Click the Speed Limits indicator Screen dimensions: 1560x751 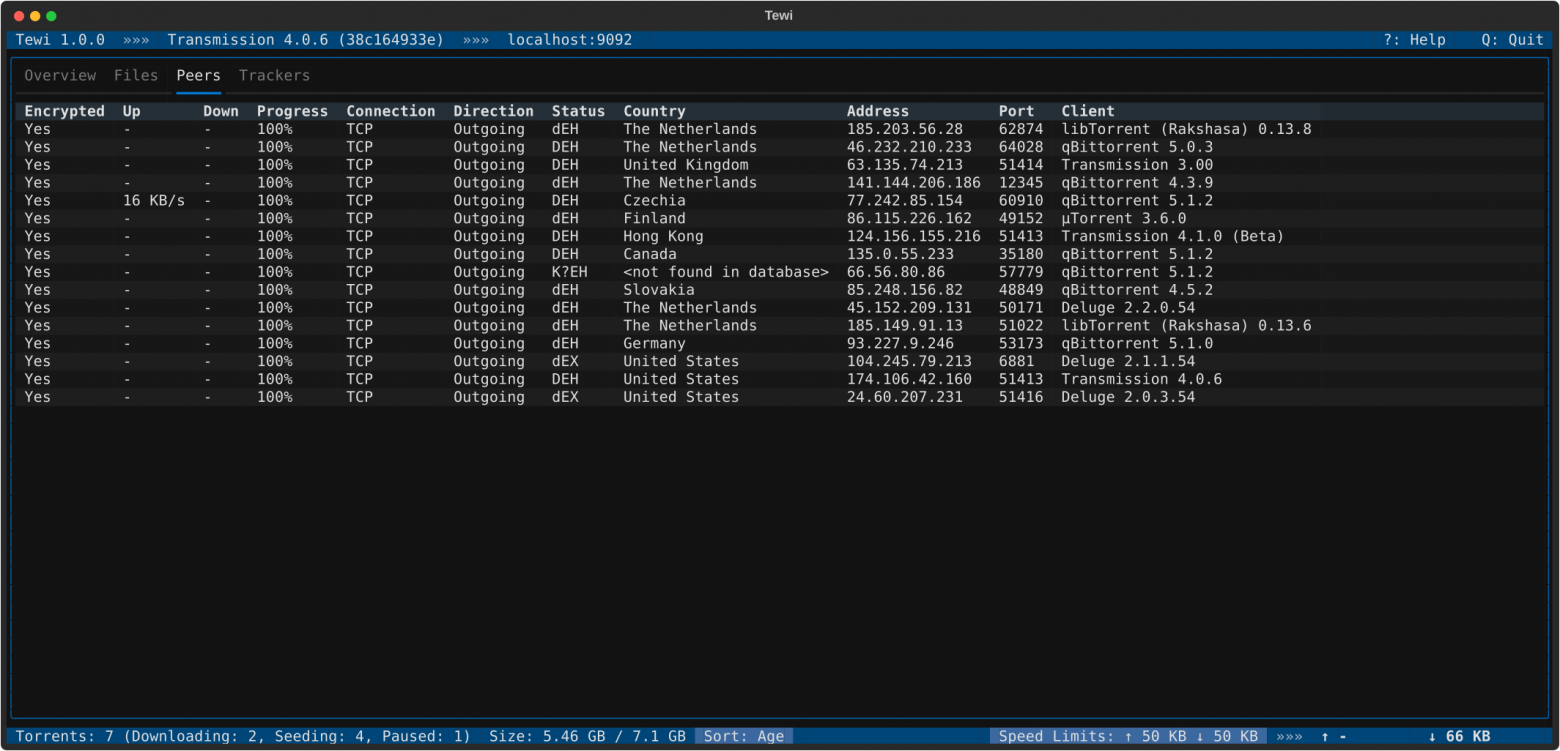pyautogui.click(x=1128, y=736)
